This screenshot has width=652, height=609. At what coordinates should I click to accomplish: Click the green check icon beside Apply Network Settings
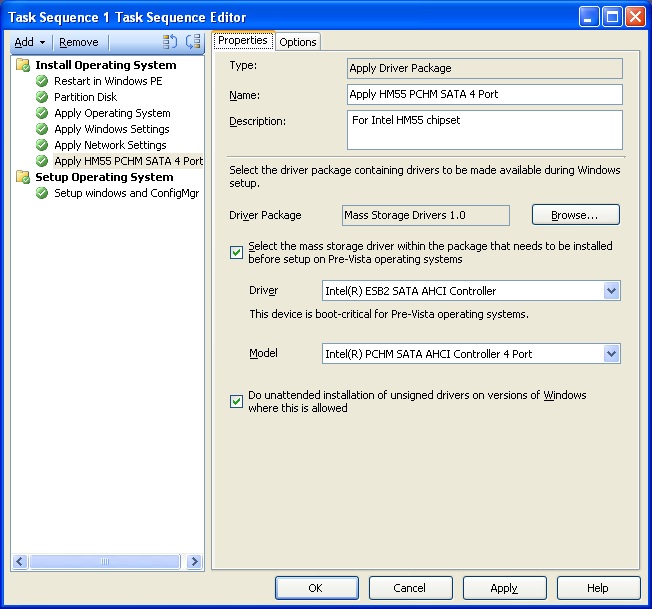point(42,145)
